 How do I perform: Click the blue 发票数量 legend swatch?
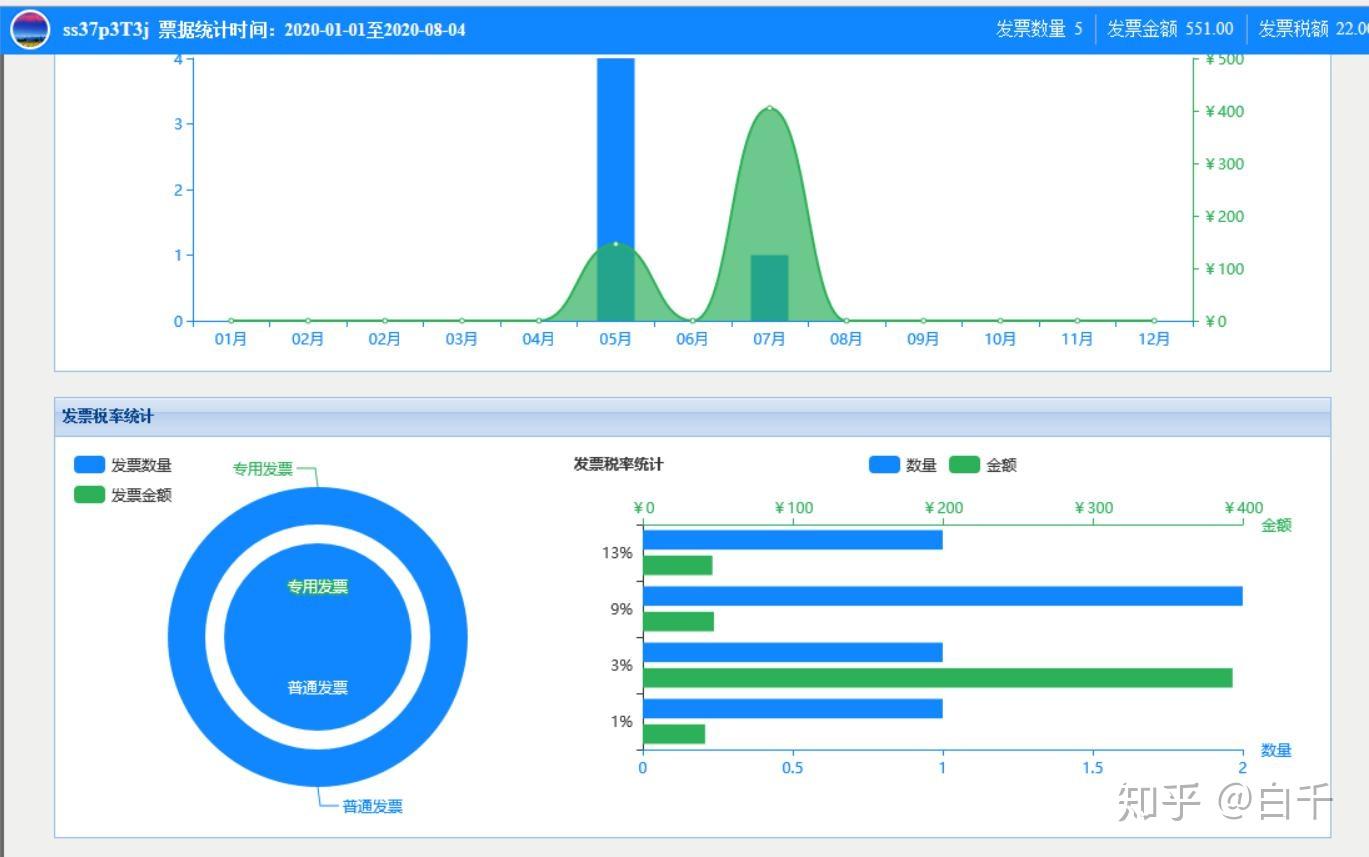(89, 464)
